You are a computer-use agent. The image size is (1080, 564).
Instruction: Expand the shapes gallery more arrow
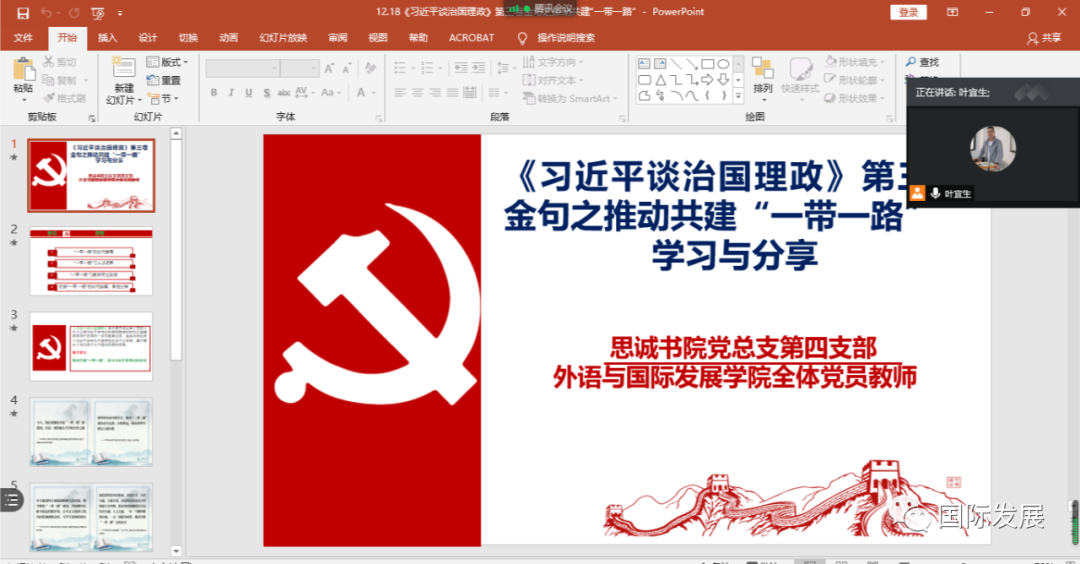tap(738, 96)
